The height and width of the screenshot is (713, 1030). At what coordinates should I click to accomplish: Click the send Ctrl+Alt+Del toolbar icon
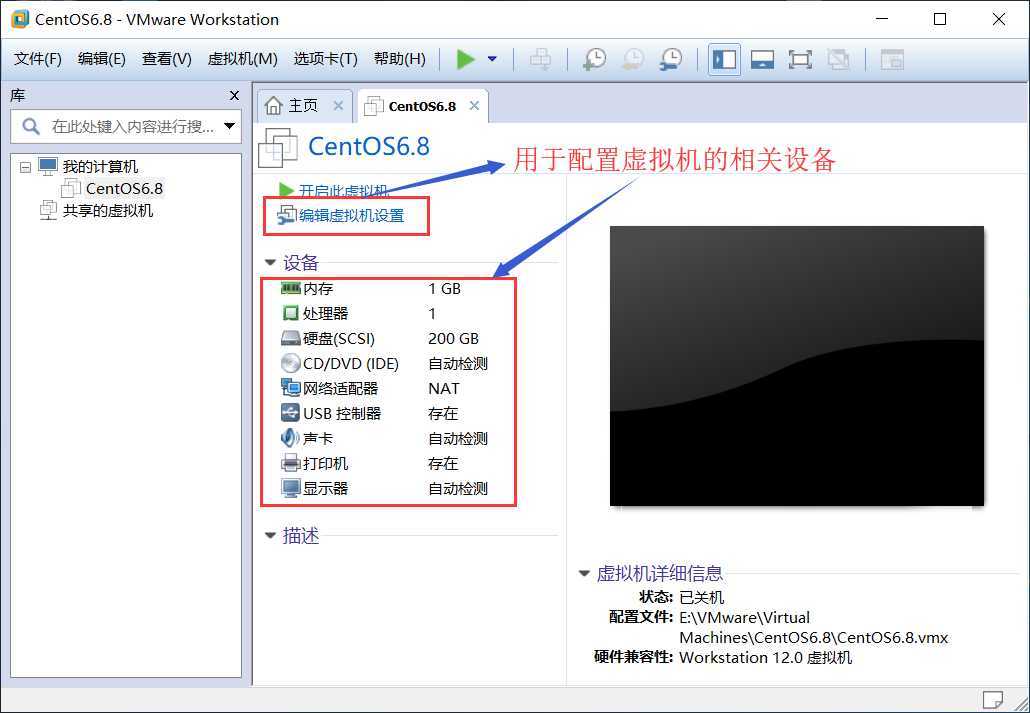[x=540, y=59]
